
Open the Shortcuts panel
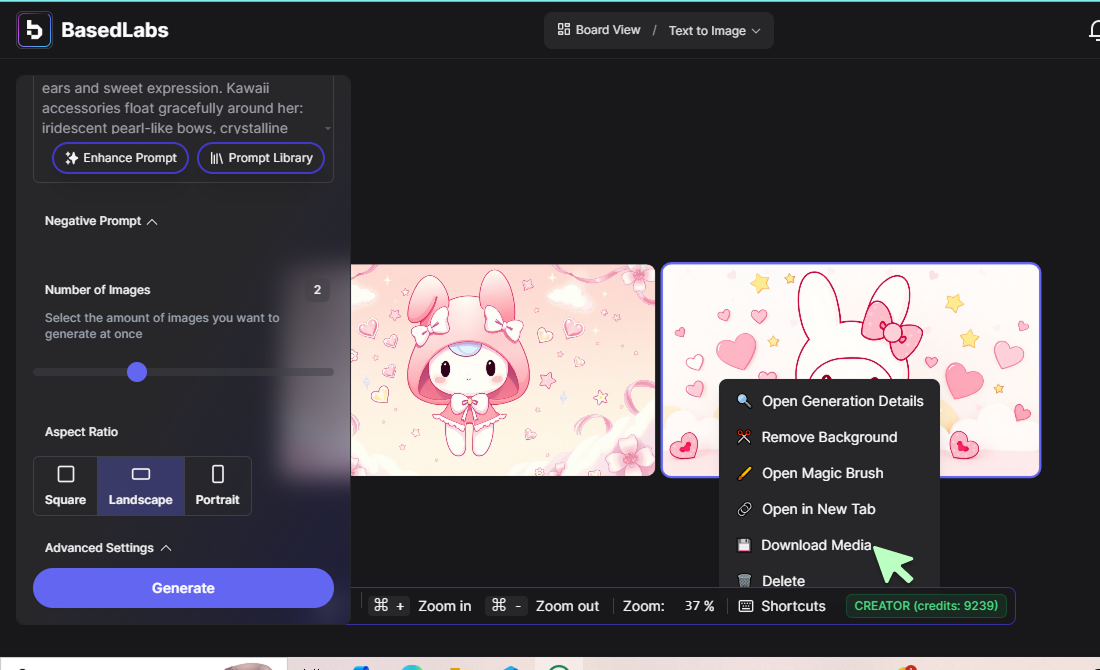point(782,605)
